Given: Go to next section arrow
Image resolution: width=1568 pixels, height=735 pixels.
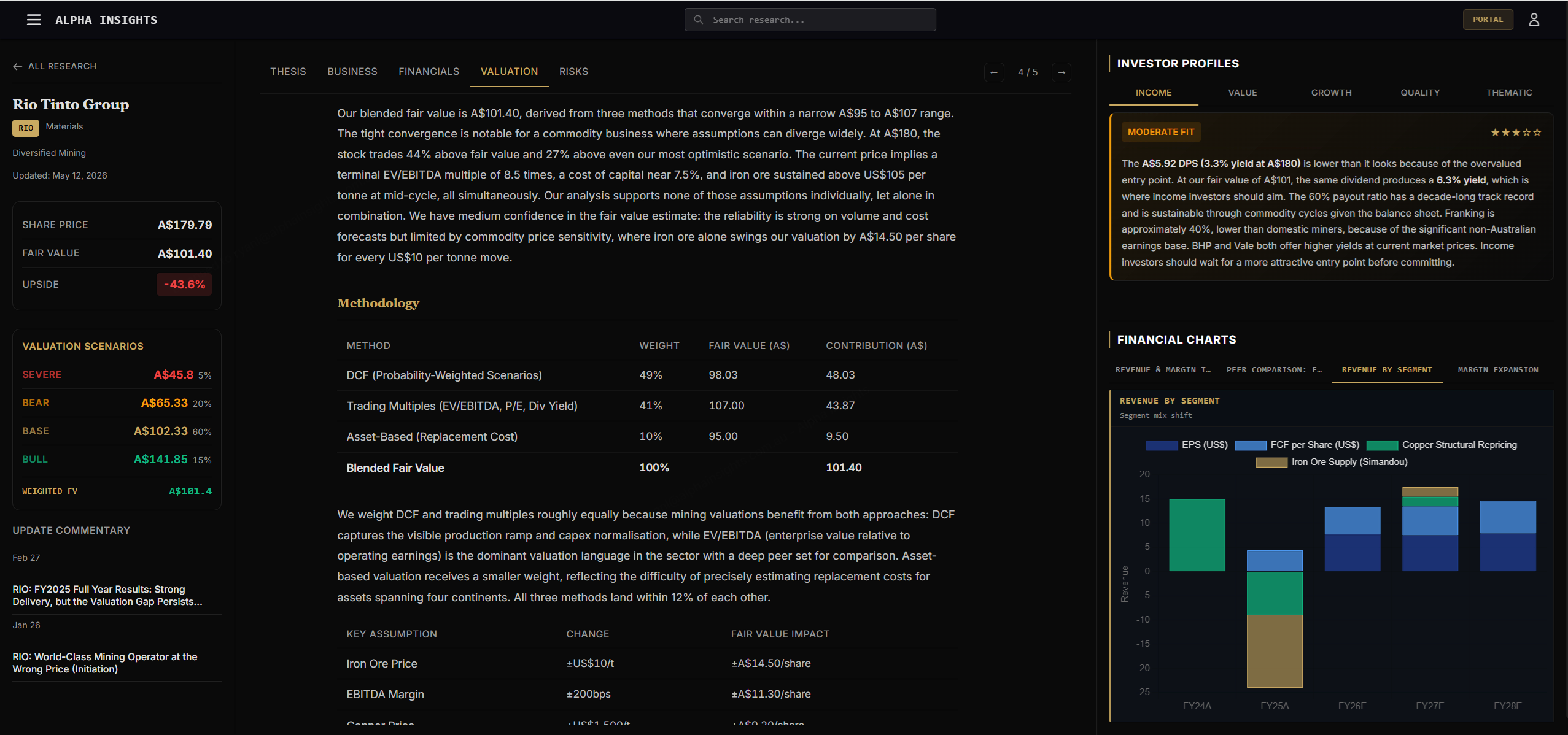Looking at the screenshot, I should (1062, 72).
